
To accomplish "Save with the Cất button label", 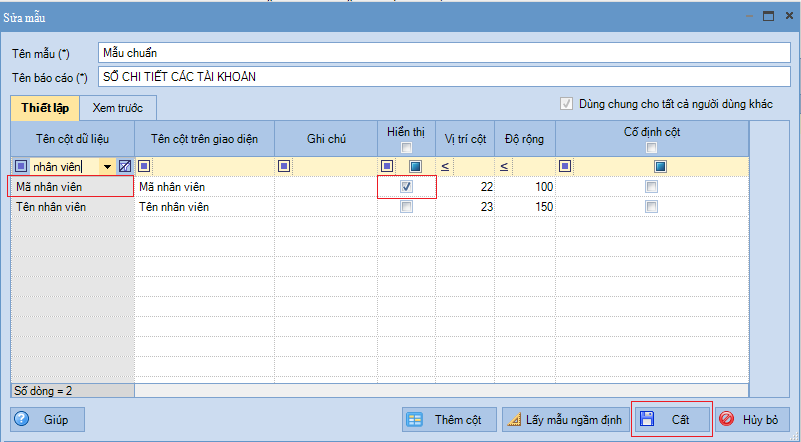I will coord(680,420).
